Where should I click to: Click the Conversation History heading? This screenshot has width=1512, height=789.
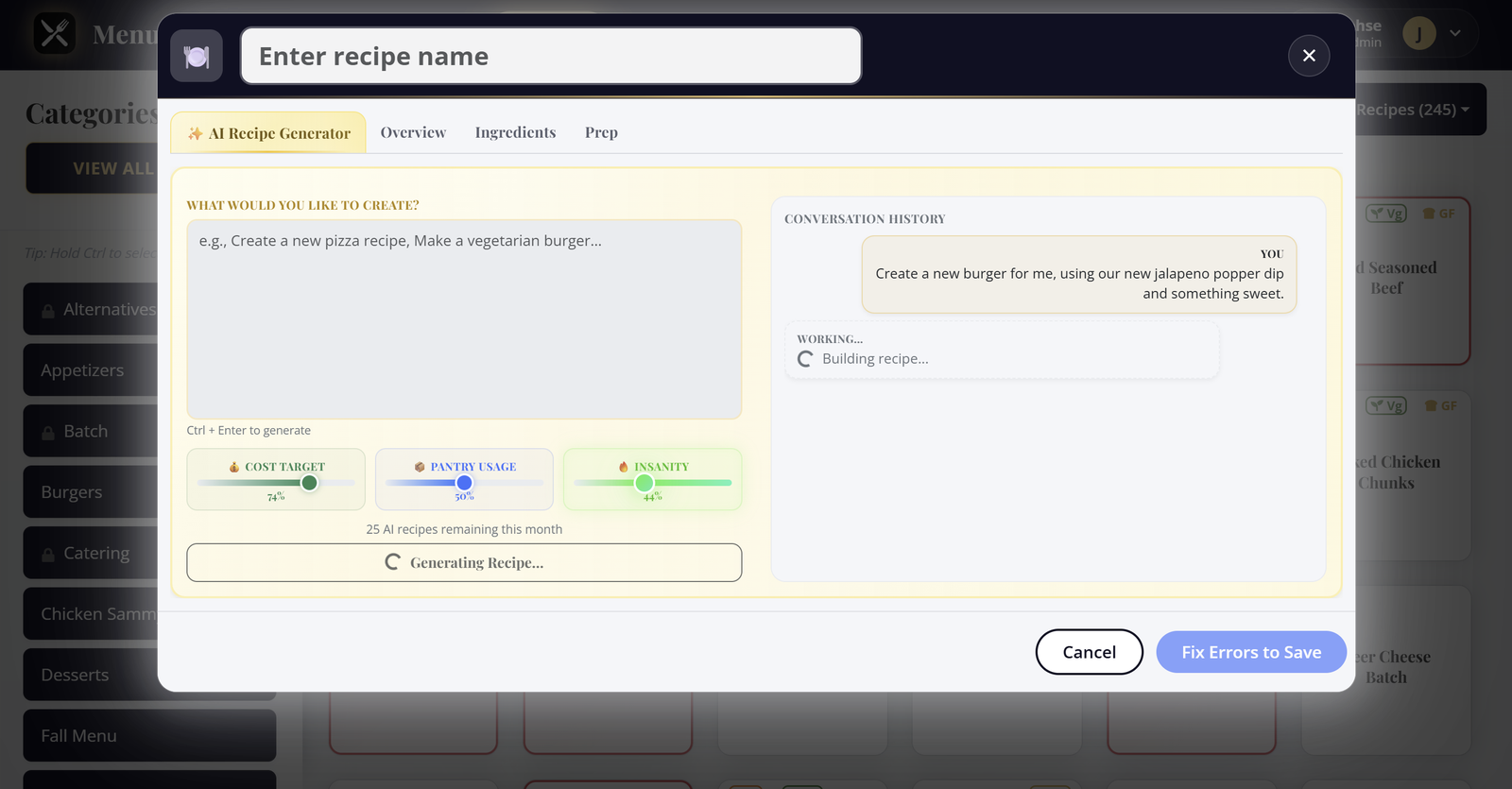click(x=865, y=218)
